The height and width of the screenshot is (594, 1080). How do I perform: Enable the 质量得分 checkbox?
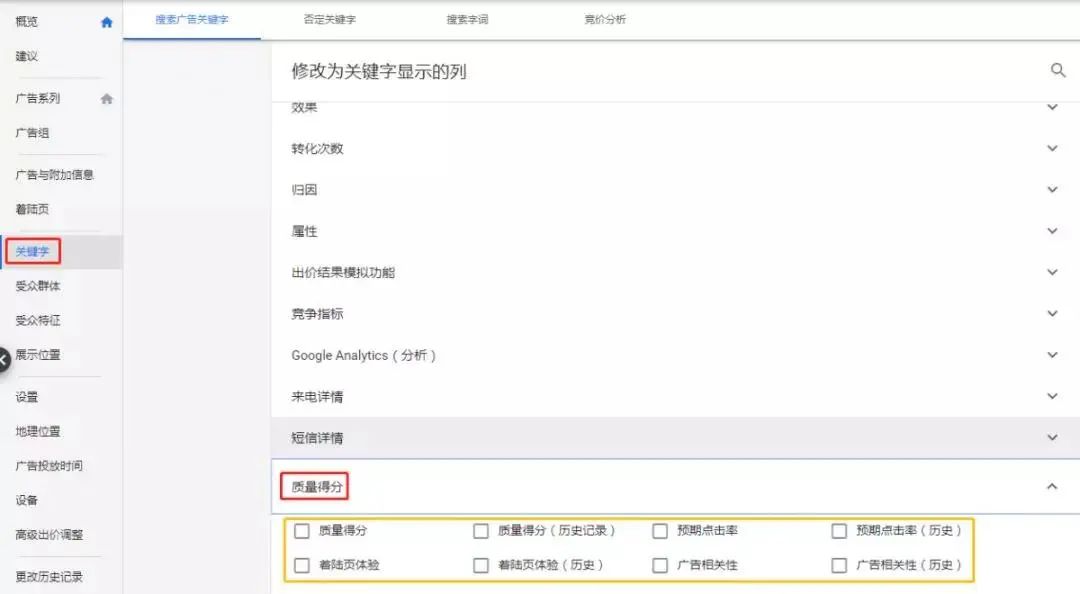(x=302, y=531)
